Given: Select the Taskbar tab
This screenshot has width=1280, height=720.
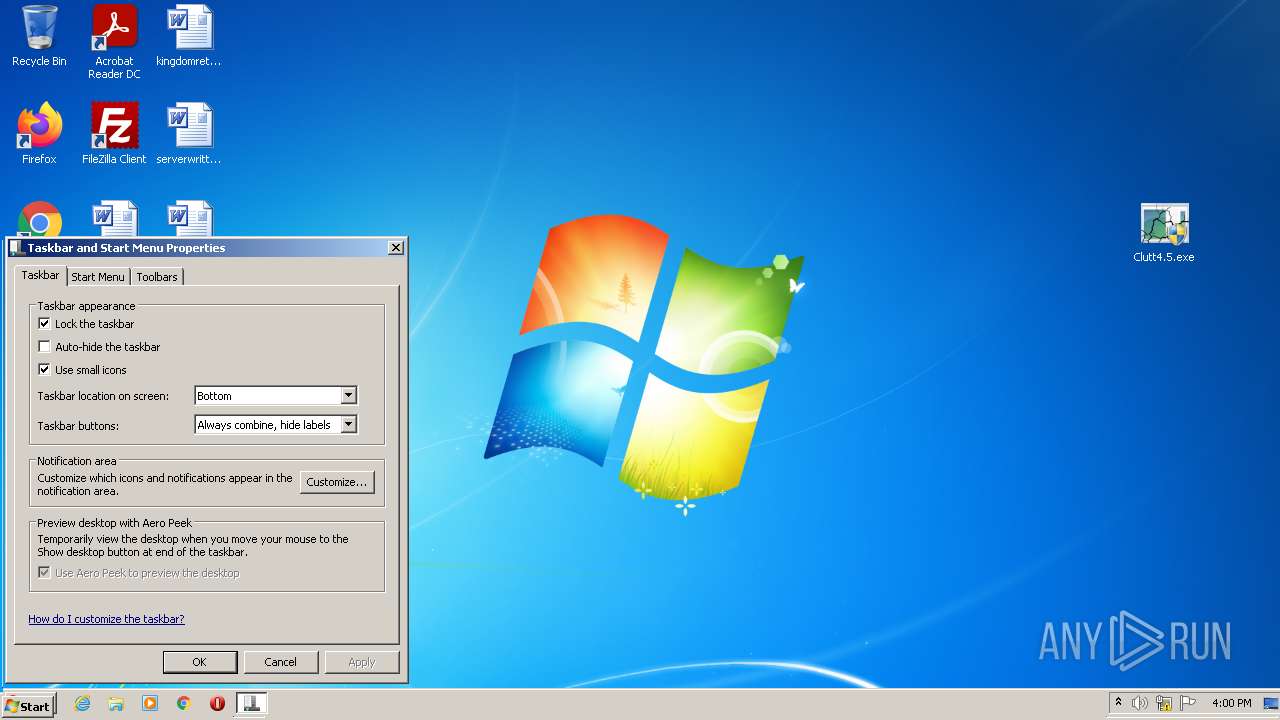Looking at the screenshot, I should click(41, 275).
